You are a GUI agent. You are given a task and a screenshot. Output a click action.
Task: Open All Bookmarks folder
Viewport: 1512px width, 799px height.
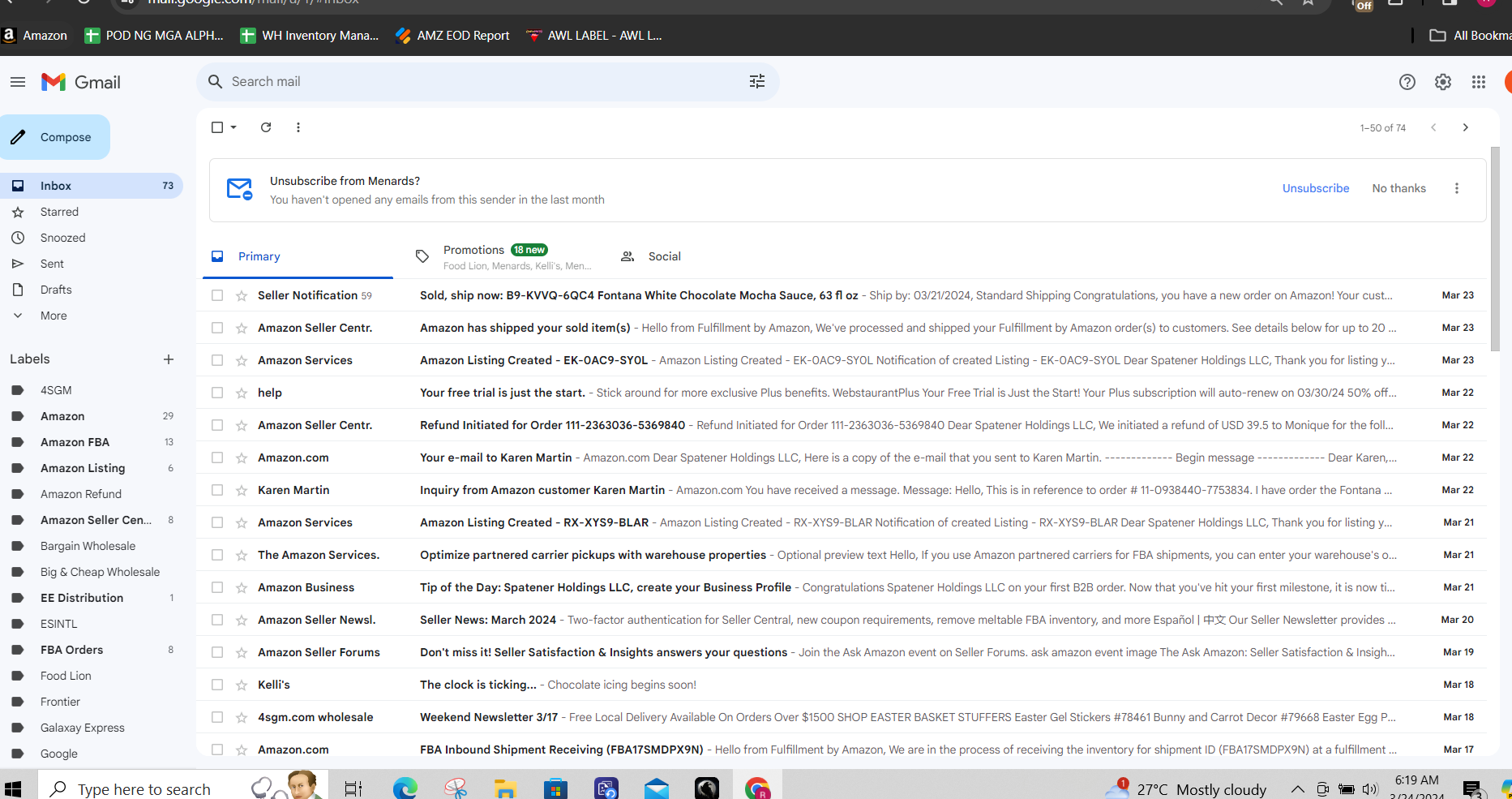[1470, 36]
